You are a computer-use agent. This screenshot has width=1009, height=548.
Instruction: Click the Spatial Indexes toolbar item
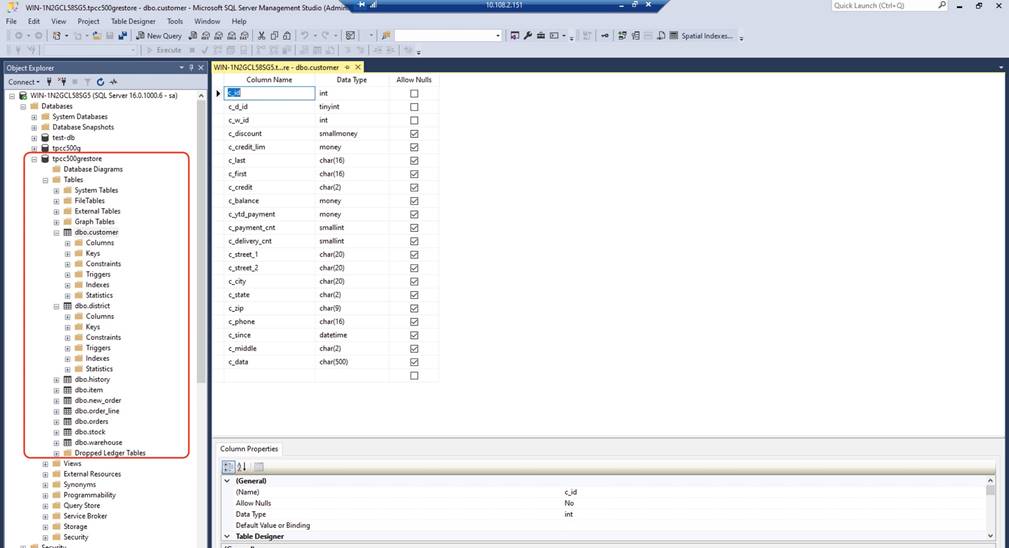coord(707,36)
